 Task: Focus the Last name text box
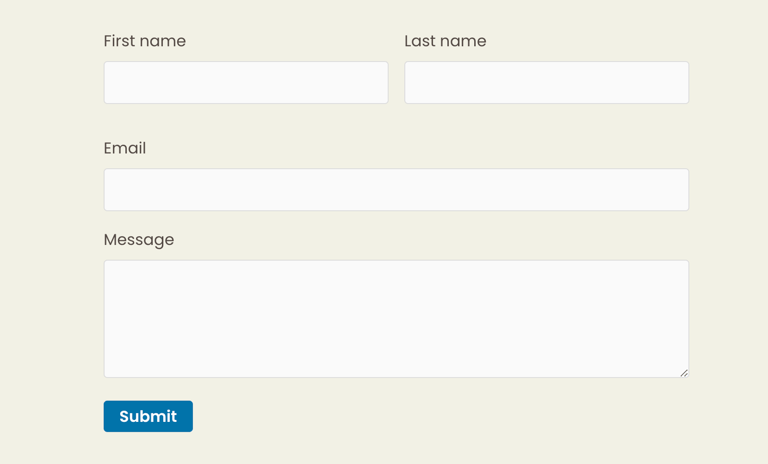coord(546,82)
